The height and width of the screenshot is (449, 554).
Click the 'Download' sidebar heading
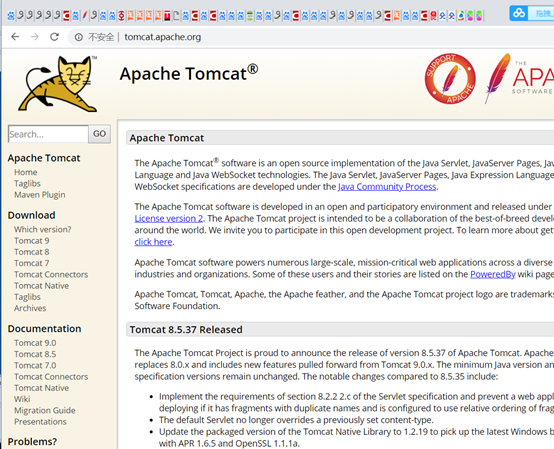[31, 215]
